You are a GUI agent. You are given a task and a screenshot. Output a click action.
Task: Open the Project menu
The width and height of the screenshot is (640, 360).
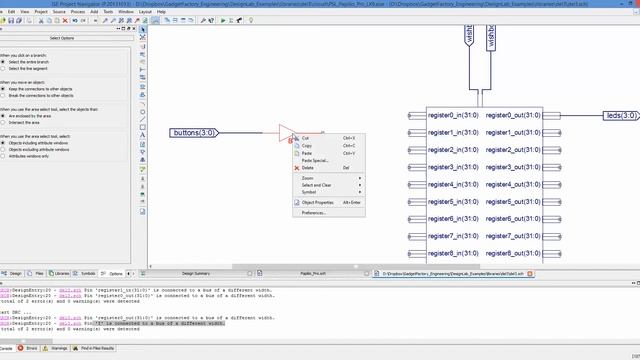(x=41, y=12)
